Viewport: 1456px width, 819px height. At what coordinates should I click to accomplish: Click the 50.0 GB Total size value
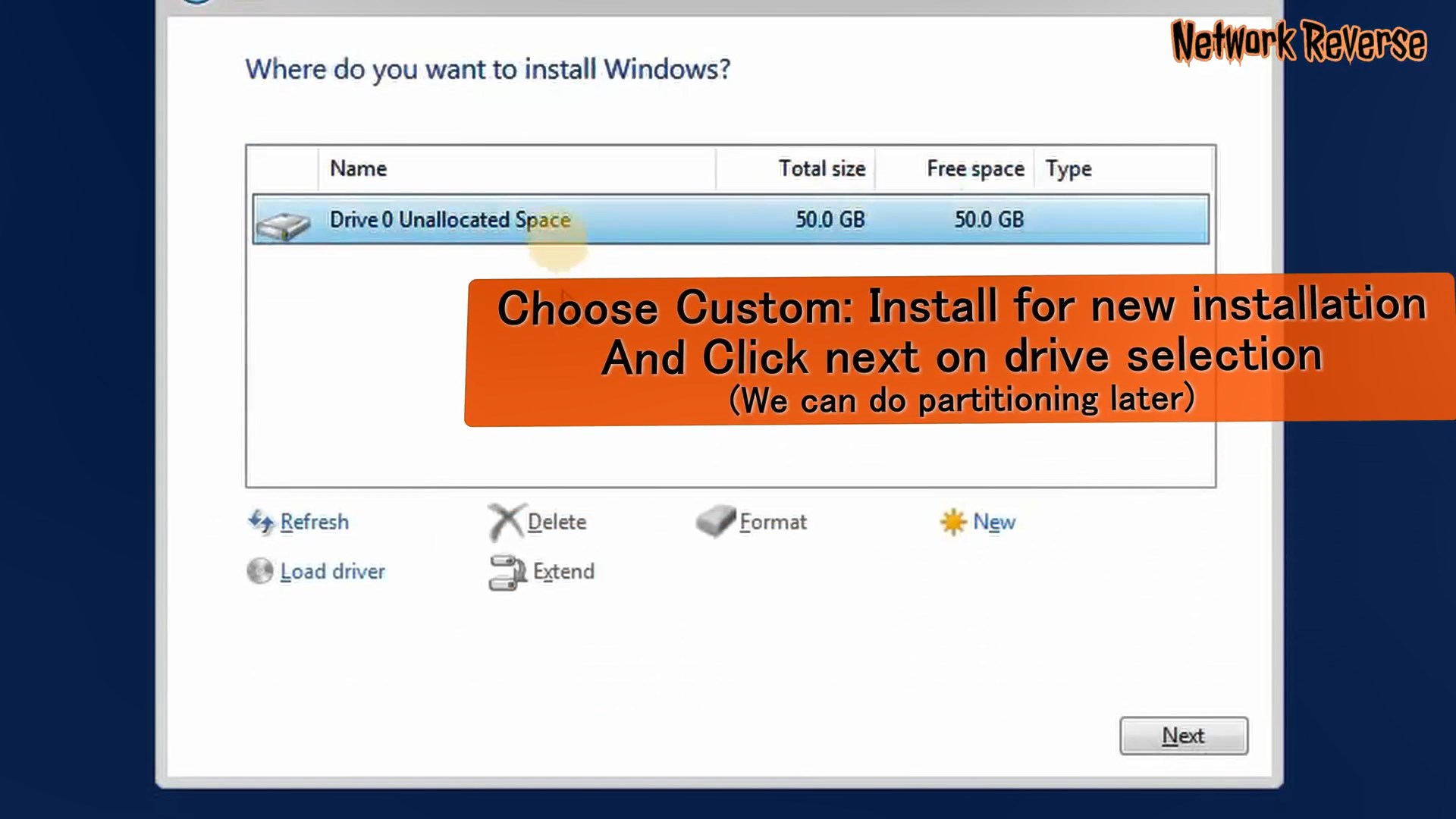(x=830, y=219)
